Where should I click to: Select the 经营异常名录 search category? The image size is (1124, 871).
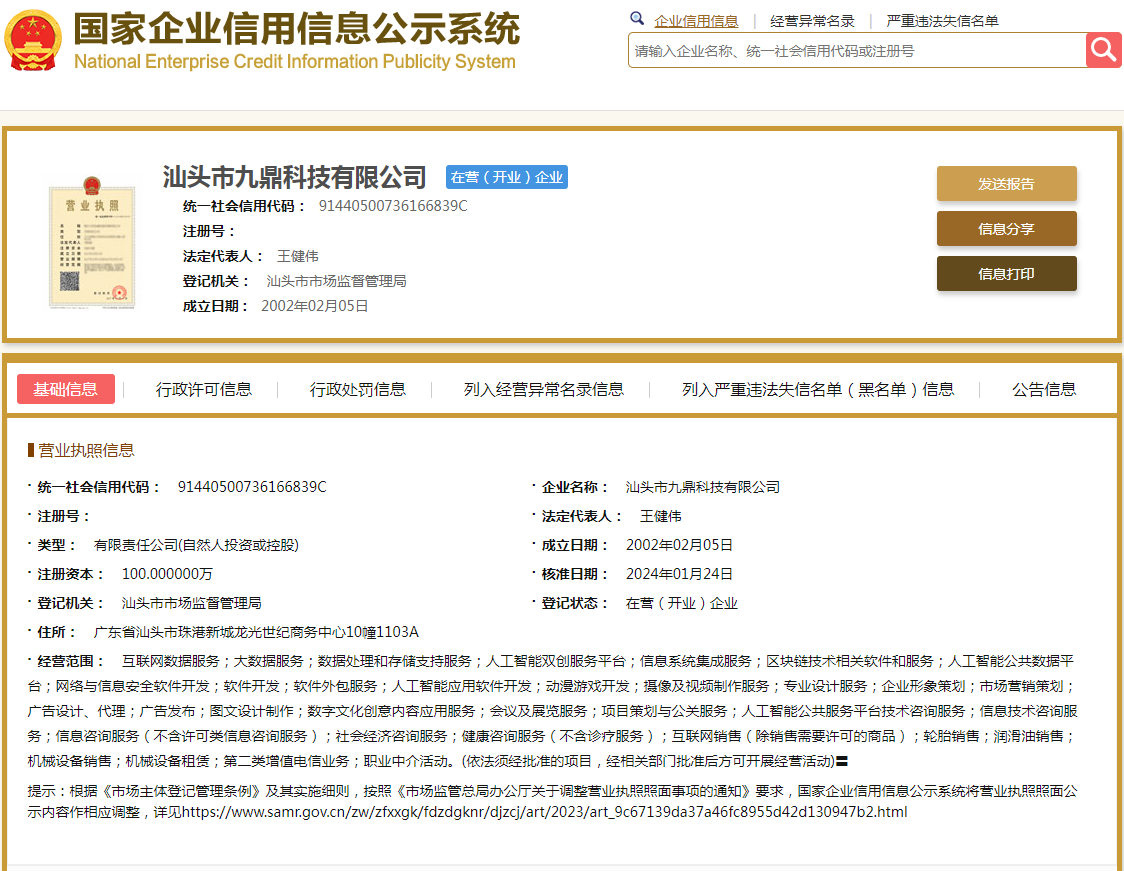pyautogui.click(x=812, y=21)
